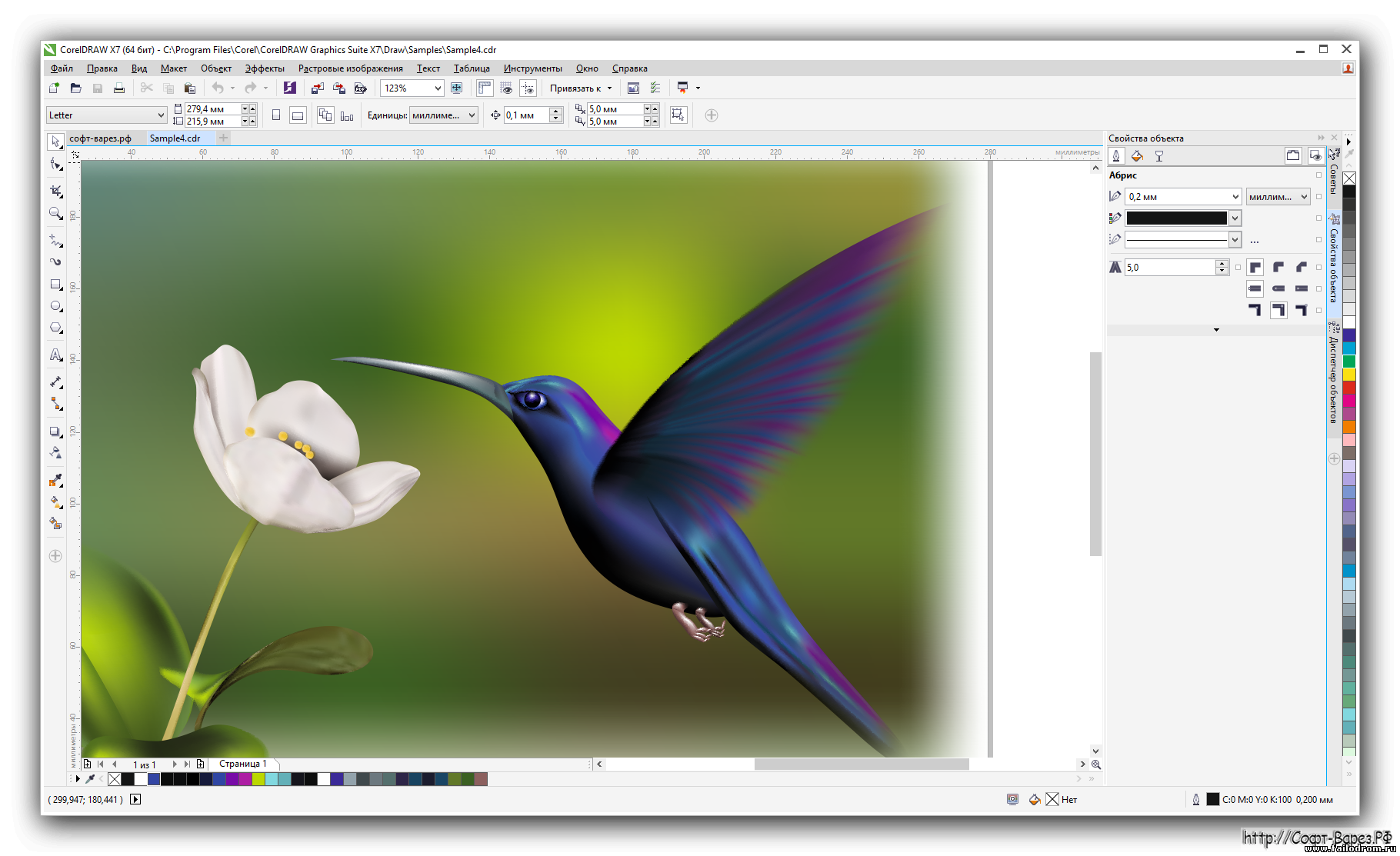This screenshot has width=1400, height=856.
Task: Toggle Show grid button
Action: [x=506, y=88]
